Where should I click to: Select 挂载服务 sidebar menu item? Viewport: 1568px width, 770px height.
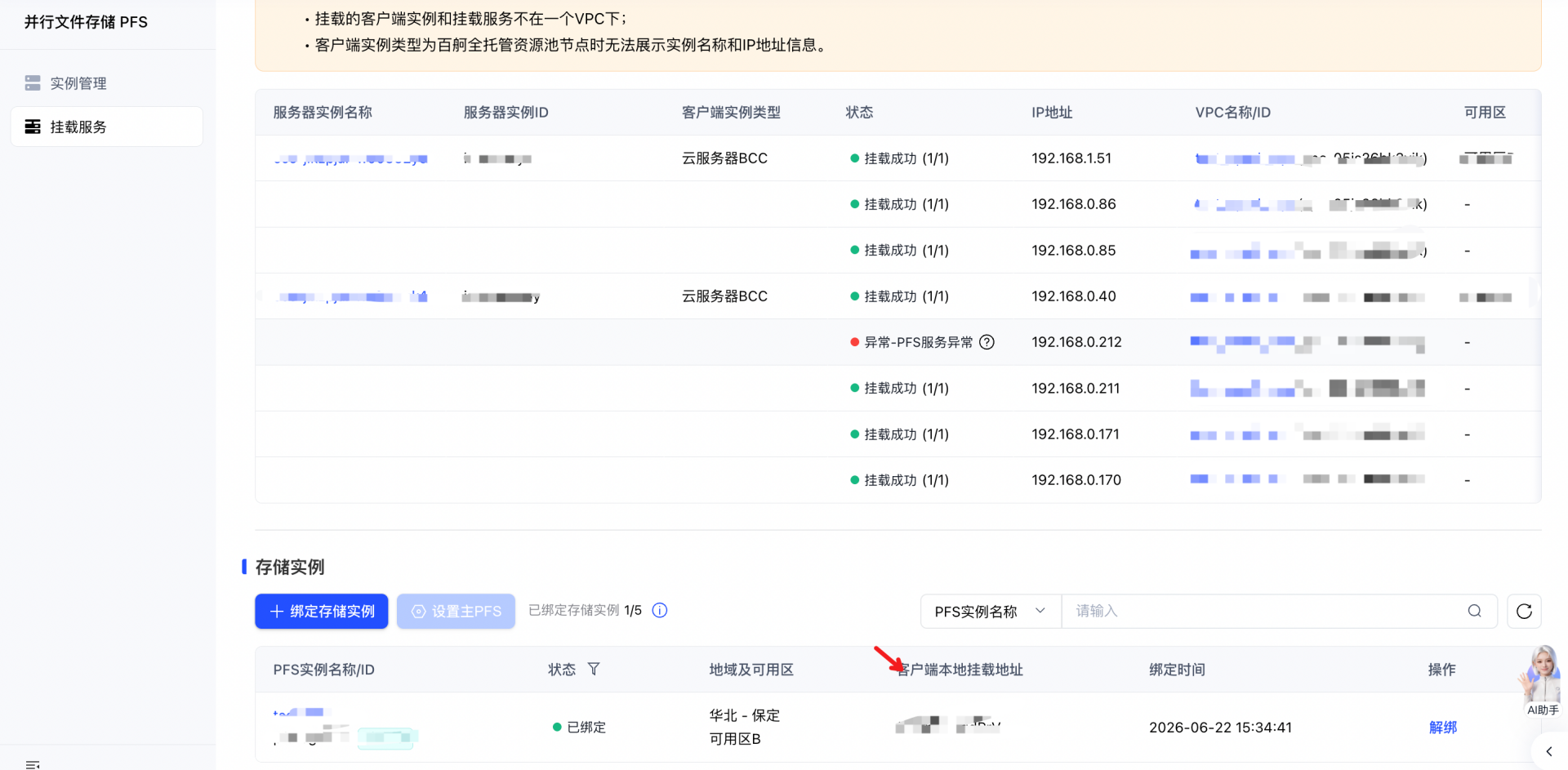(106, 127)
